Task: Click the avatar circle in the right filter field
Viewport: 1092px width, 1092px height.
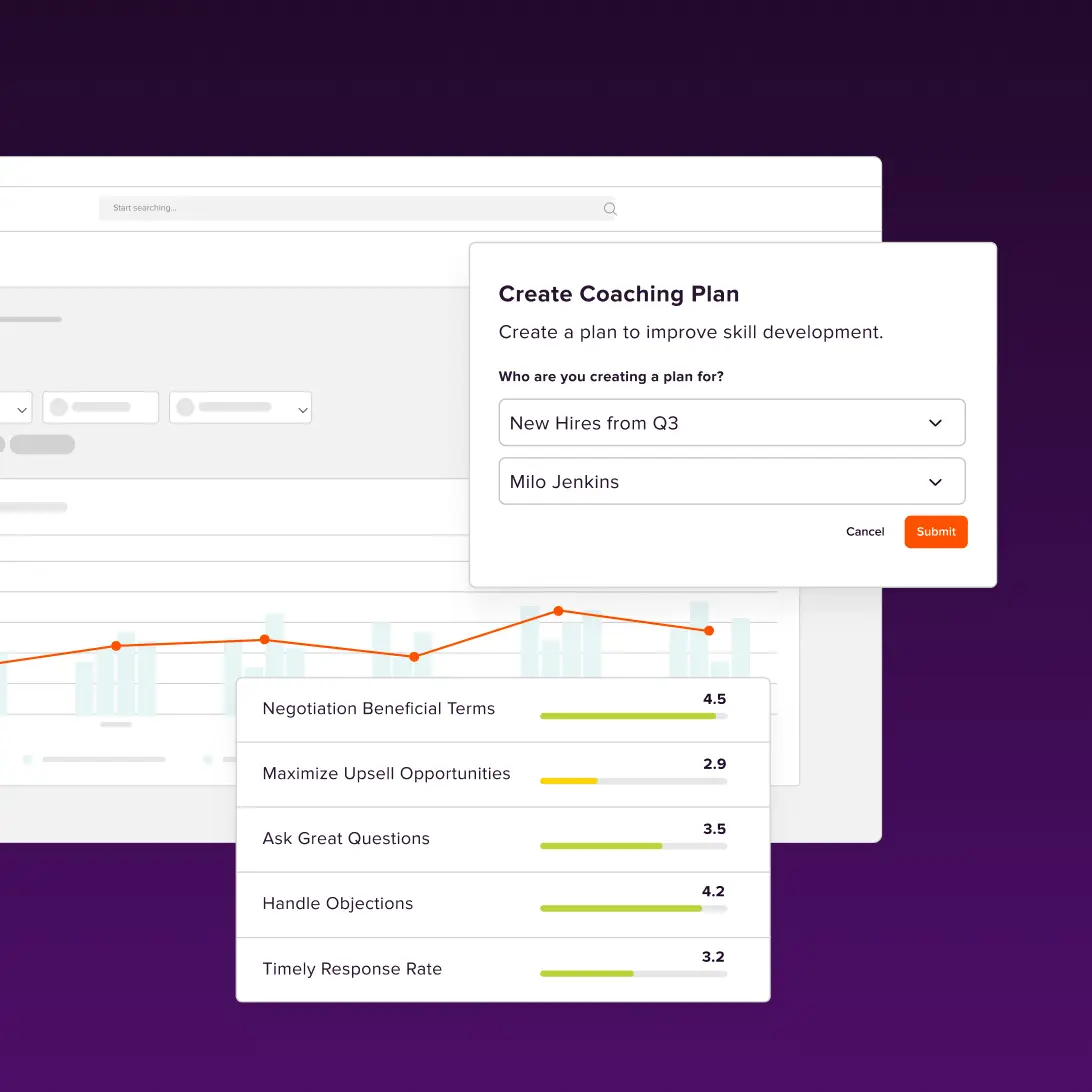Action: 186,407
